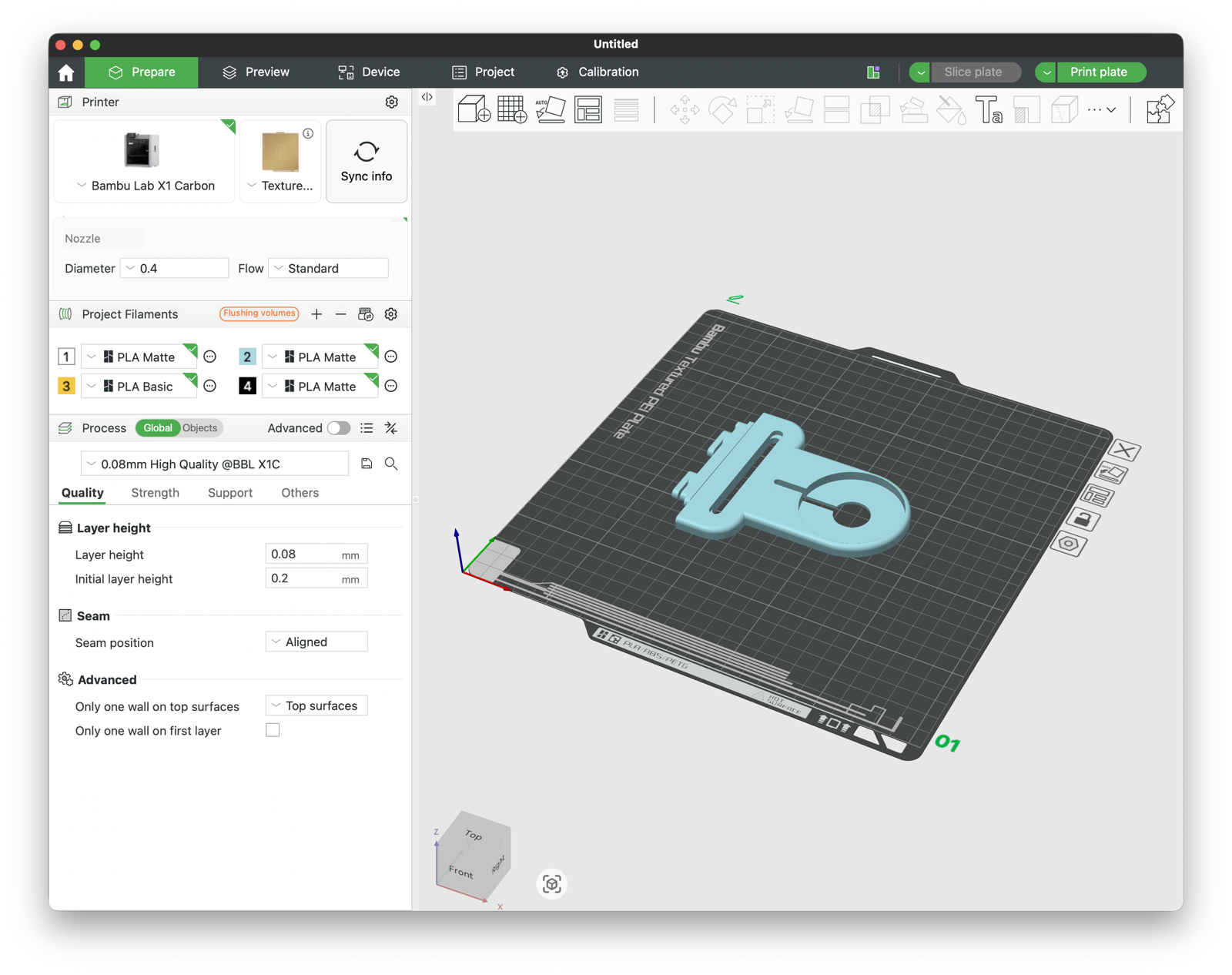Select the Auto orient tool
Viewport: 1232px width, 975px height.
(550, 109)
